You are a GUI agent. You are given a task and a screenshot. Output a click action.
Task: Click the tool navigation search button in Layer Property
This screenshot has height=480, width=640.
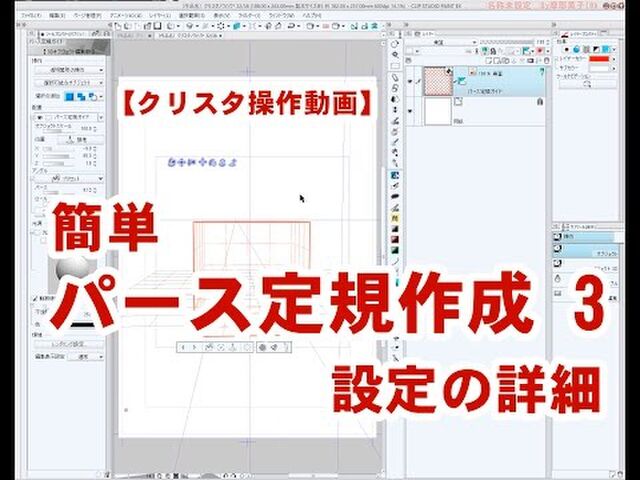(x=588, y=84)
